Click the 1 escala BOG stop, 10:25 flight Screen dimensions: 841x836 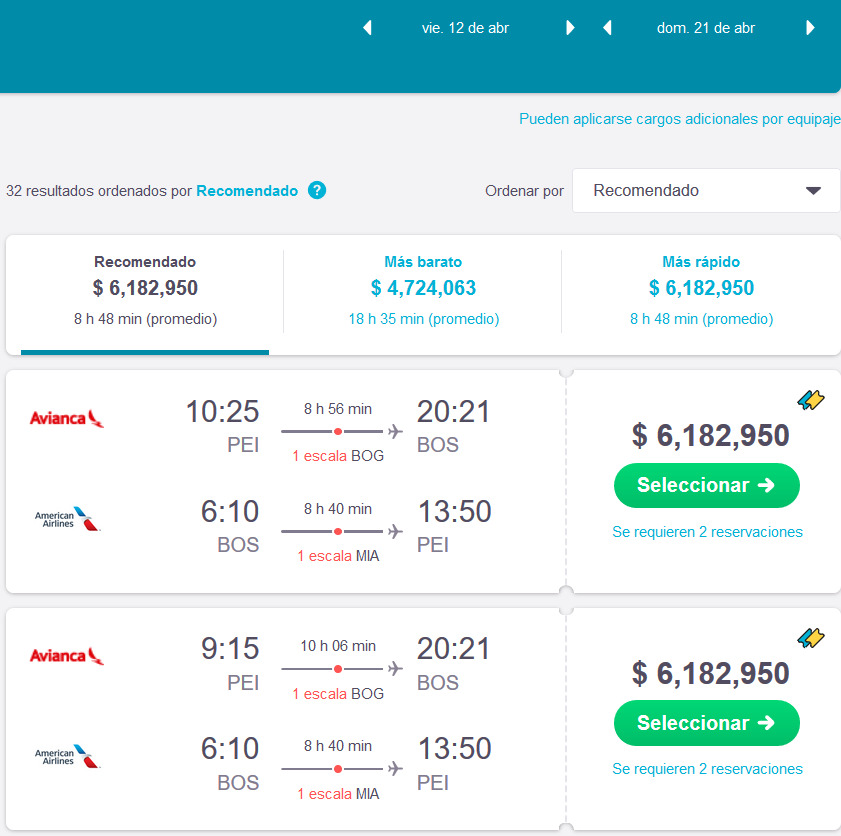point(338,456)
